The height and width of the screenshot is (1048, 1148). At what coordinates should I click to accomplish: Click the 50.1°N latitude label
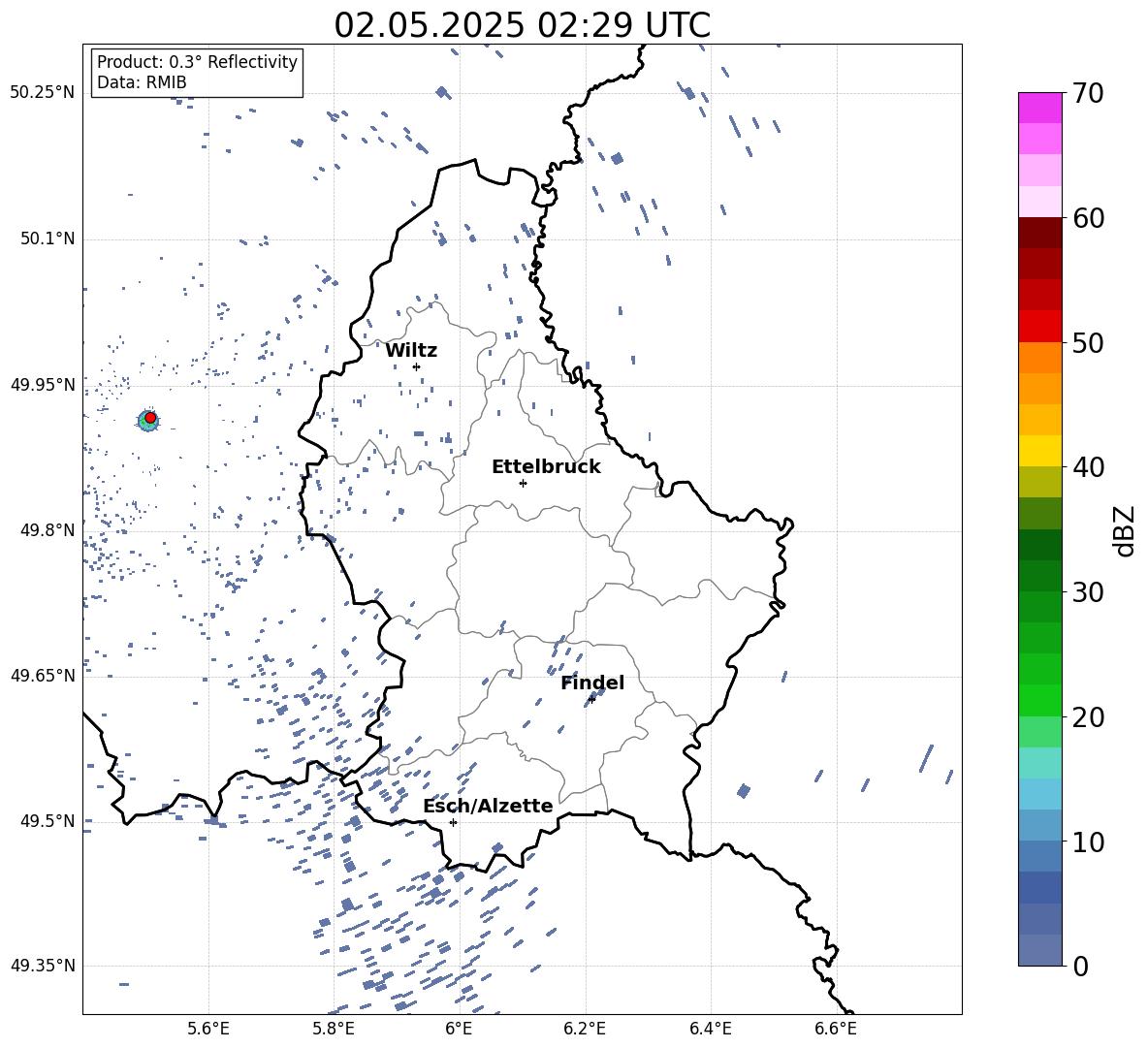click(x=47, y=238)
